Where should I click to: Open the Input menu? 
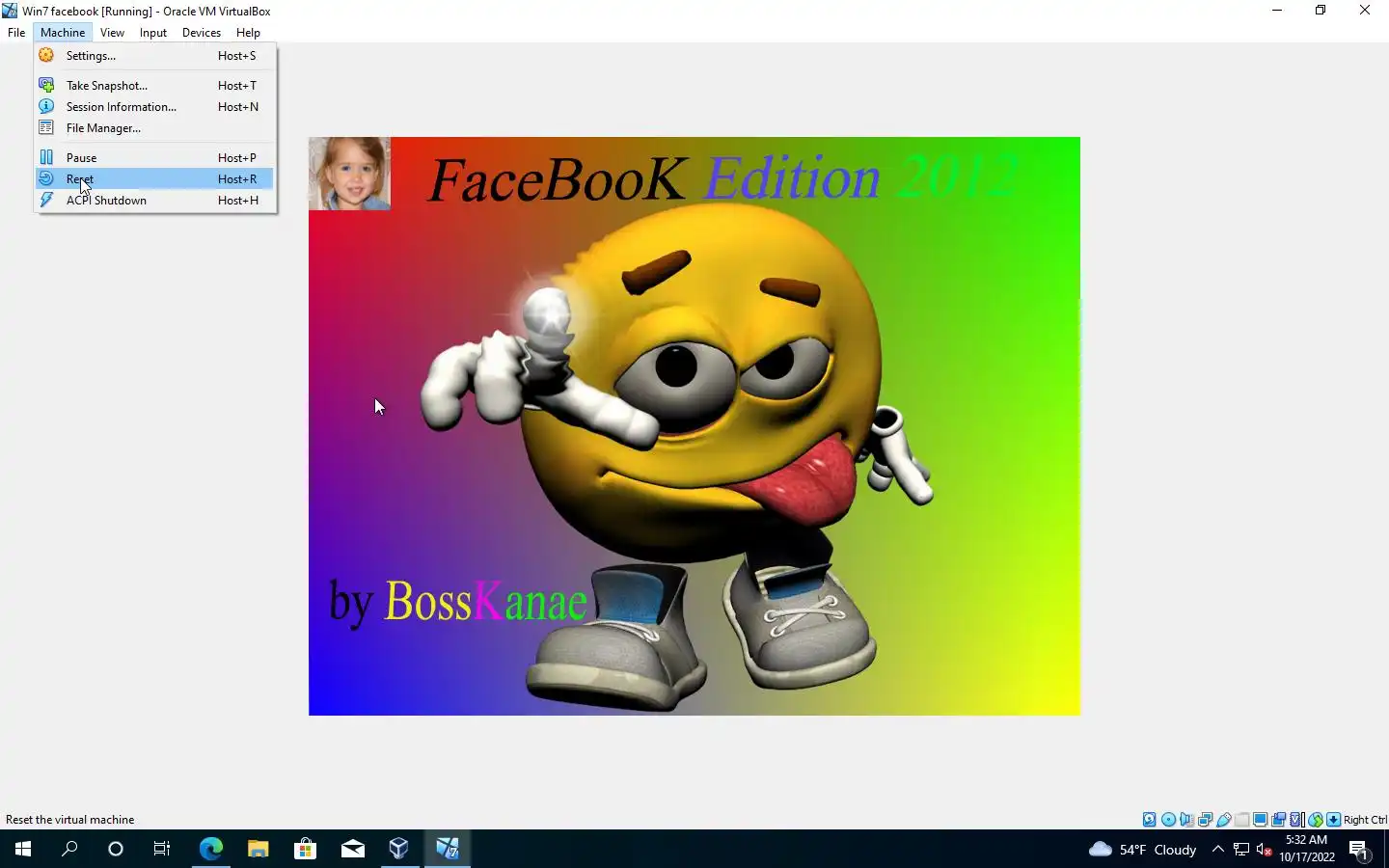tap(152, 32)
